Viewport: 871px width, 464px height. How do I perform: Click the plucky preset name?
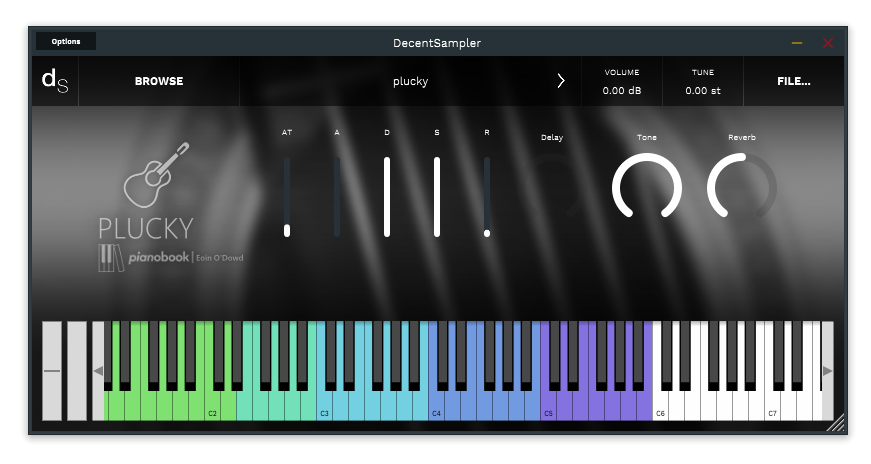point(411,81)
